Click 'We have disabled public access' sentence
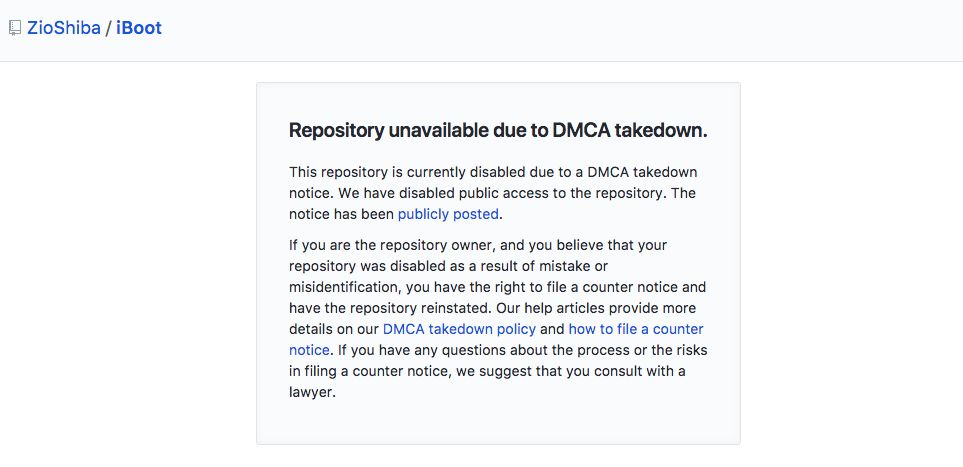 click(504, 194)
